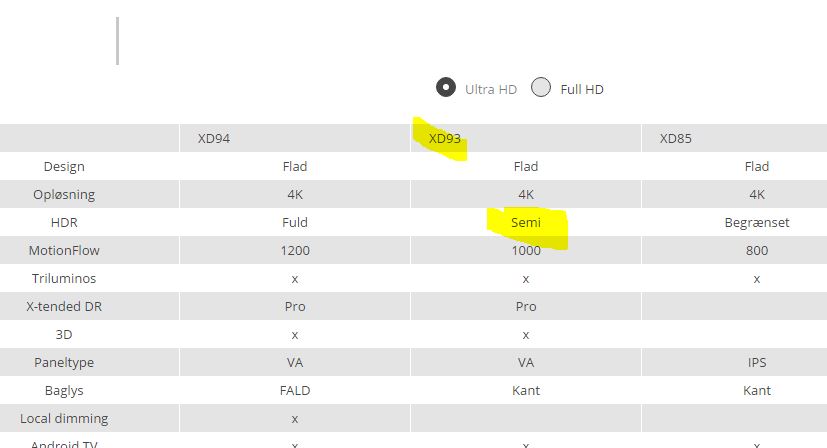Click the Baglys row label
The image size is (827, 448).
tap(64, 391)
